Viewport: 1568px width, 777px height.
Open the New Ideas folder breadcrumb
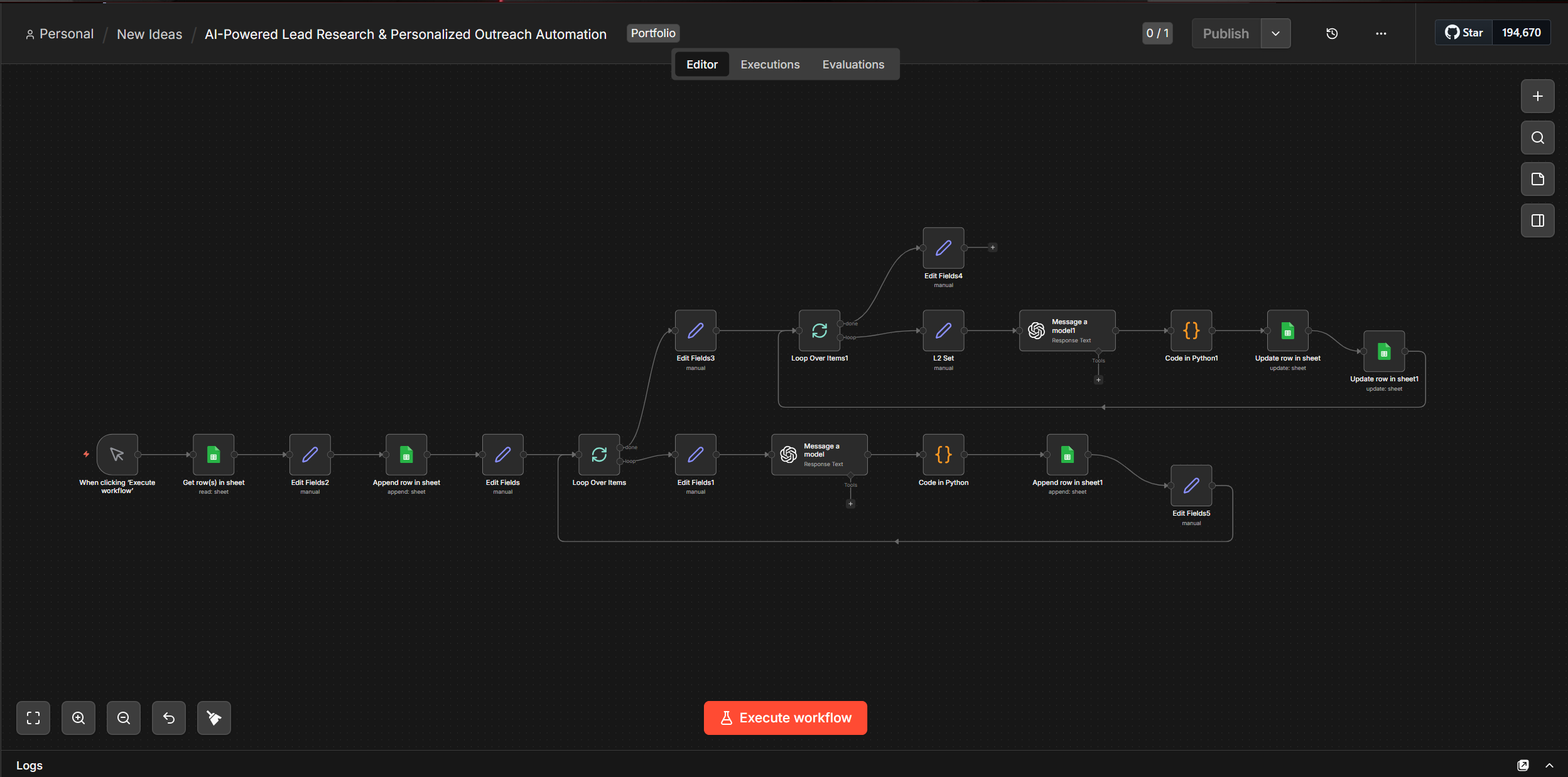[149, 34]
